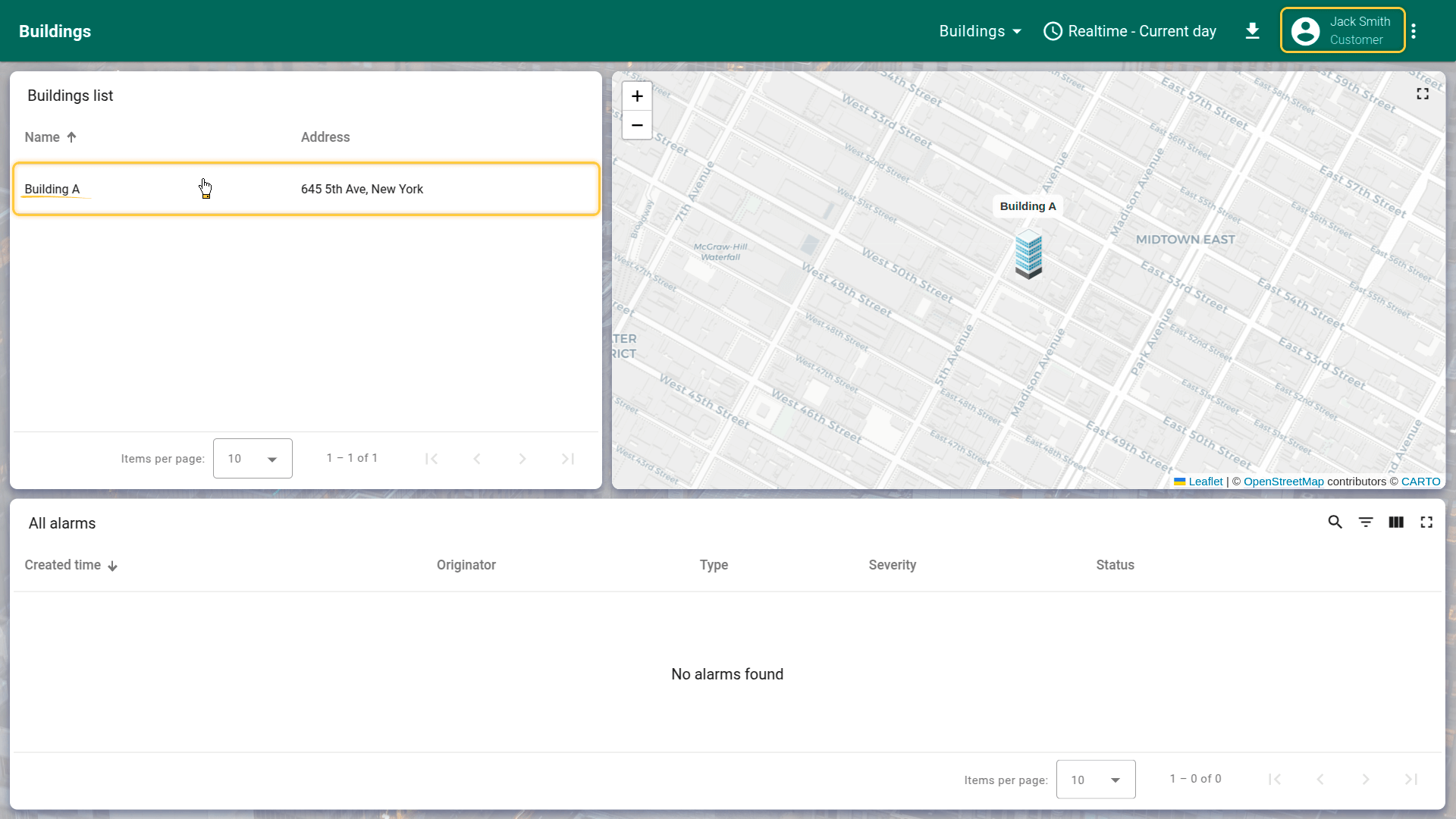Open the alarms filter icon
The width and height of the screenshot is (1456, 819).
pos(1366,522)
